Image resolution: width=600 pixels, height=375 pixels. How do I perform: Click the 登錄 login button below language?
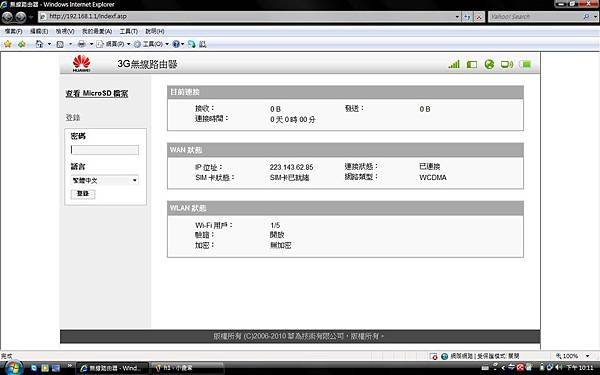point(83,194)
